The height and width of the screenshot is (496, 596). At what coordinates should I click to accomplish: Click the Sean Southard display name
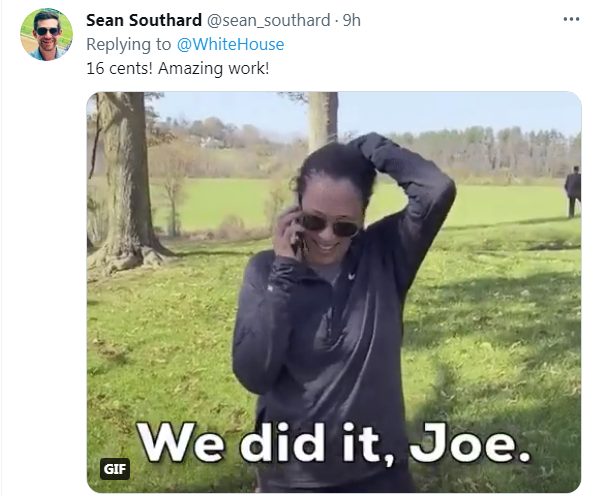pos(144,20)
